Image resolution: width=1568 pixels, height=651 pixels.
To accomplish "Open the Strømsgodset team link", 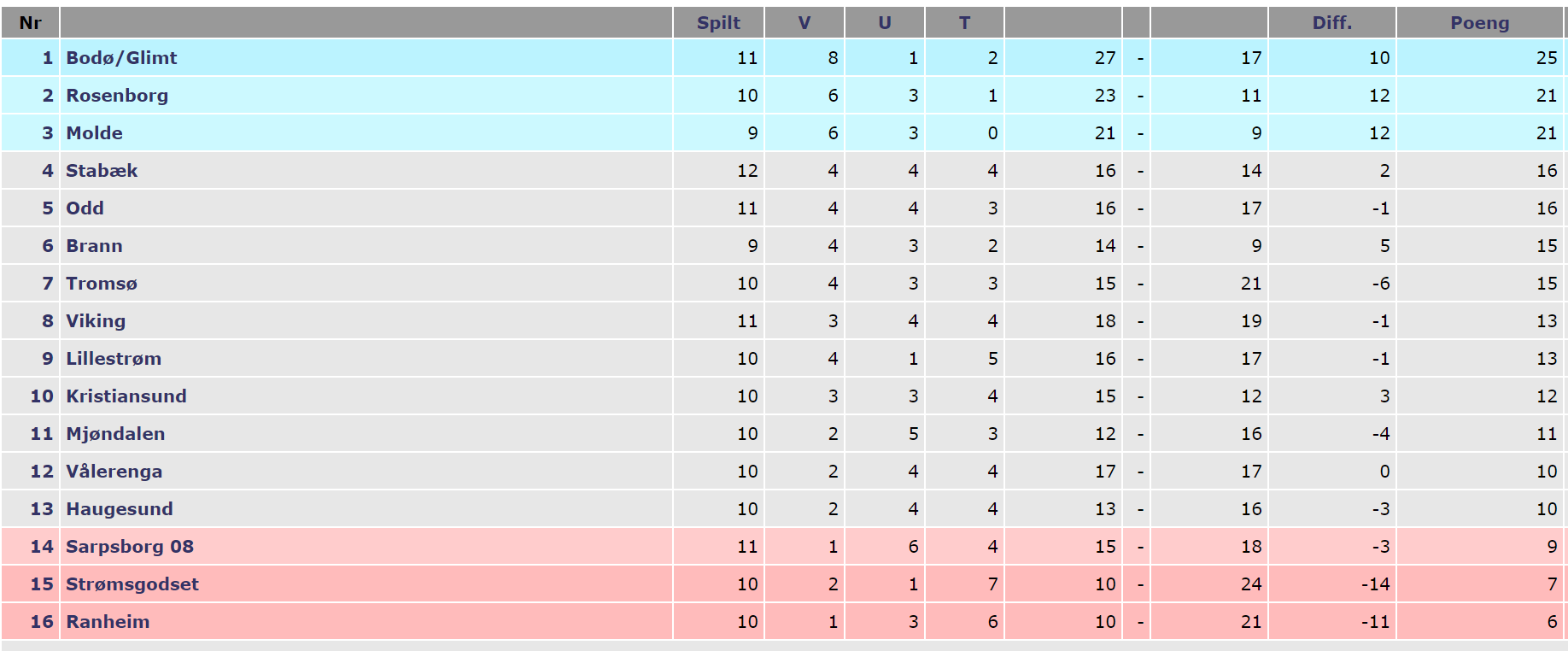I will [132, 584].
